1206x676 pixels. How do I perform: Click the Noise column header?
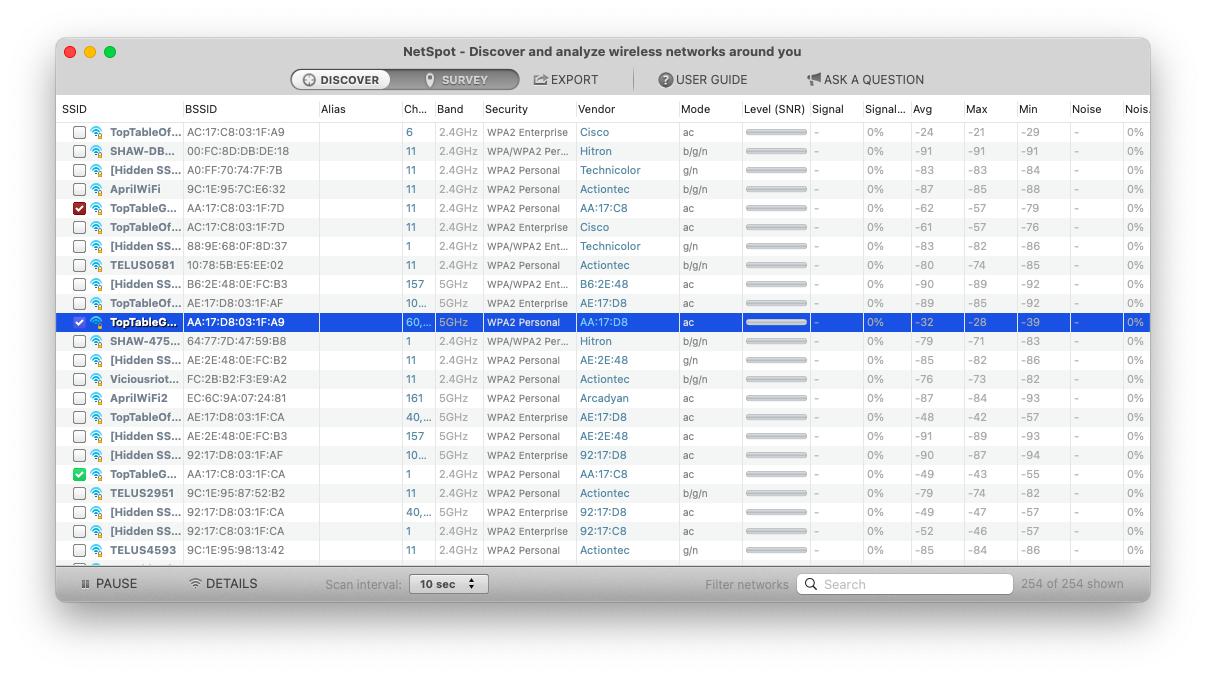tap(1096, 109)
